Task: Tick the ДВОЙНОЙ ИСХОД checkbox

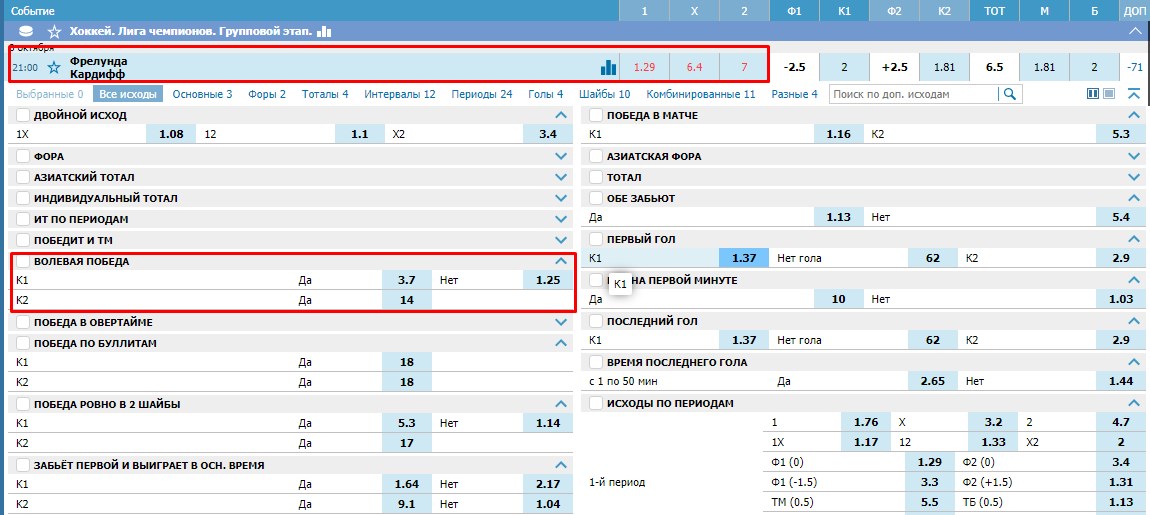Action: pyautogui.click(x=23, y=115)
